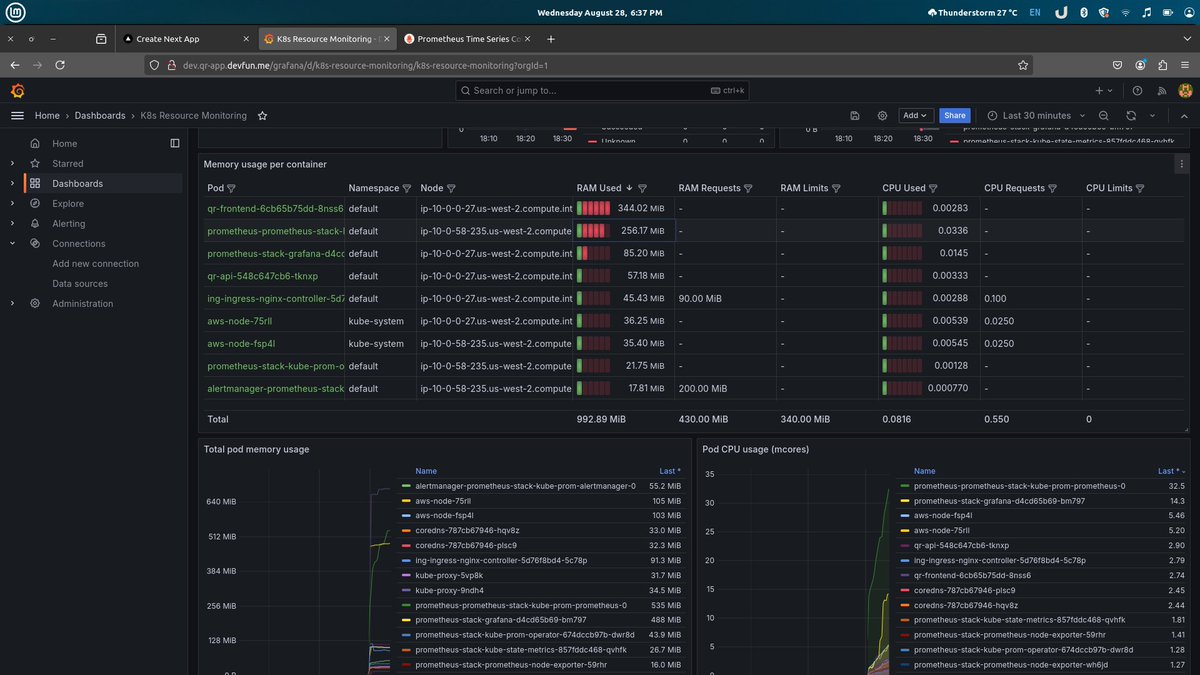Viewport: 1200px width, 675px height.
Task: Open the Memory usage panel three-dot menu
Action: point(1181,164)
